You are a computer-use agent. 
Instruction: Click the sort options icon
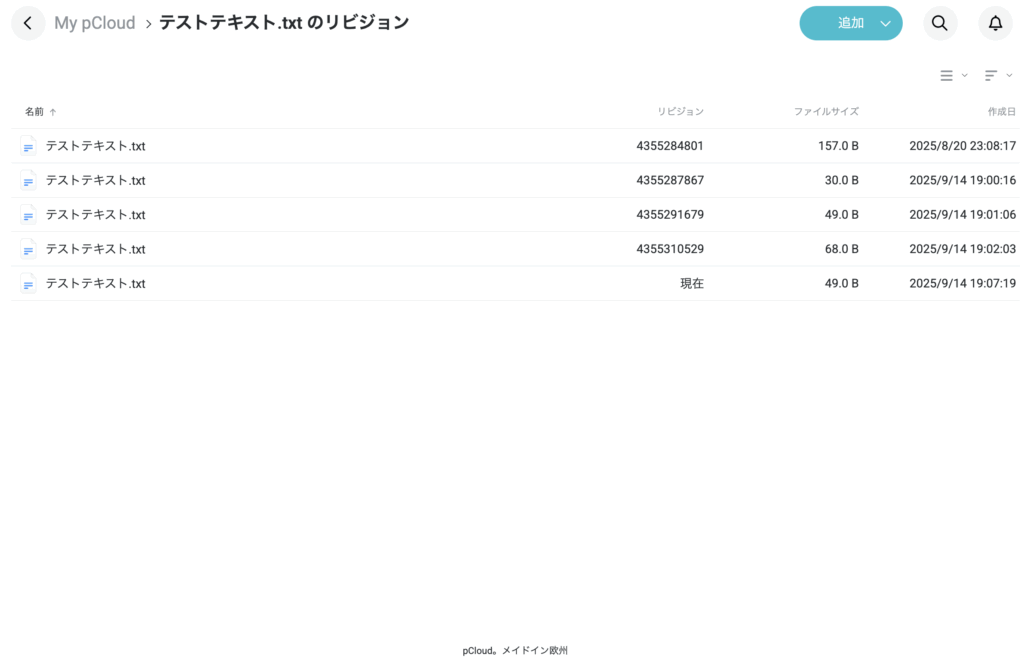(x=989, y=75)
